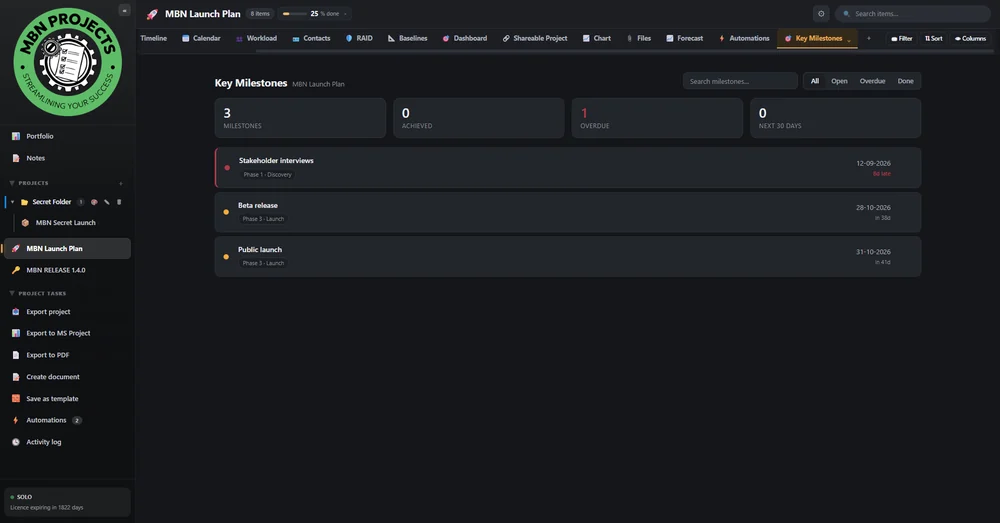Click the red status dot on Stakeholder interviews

click(x=227, y=168)
